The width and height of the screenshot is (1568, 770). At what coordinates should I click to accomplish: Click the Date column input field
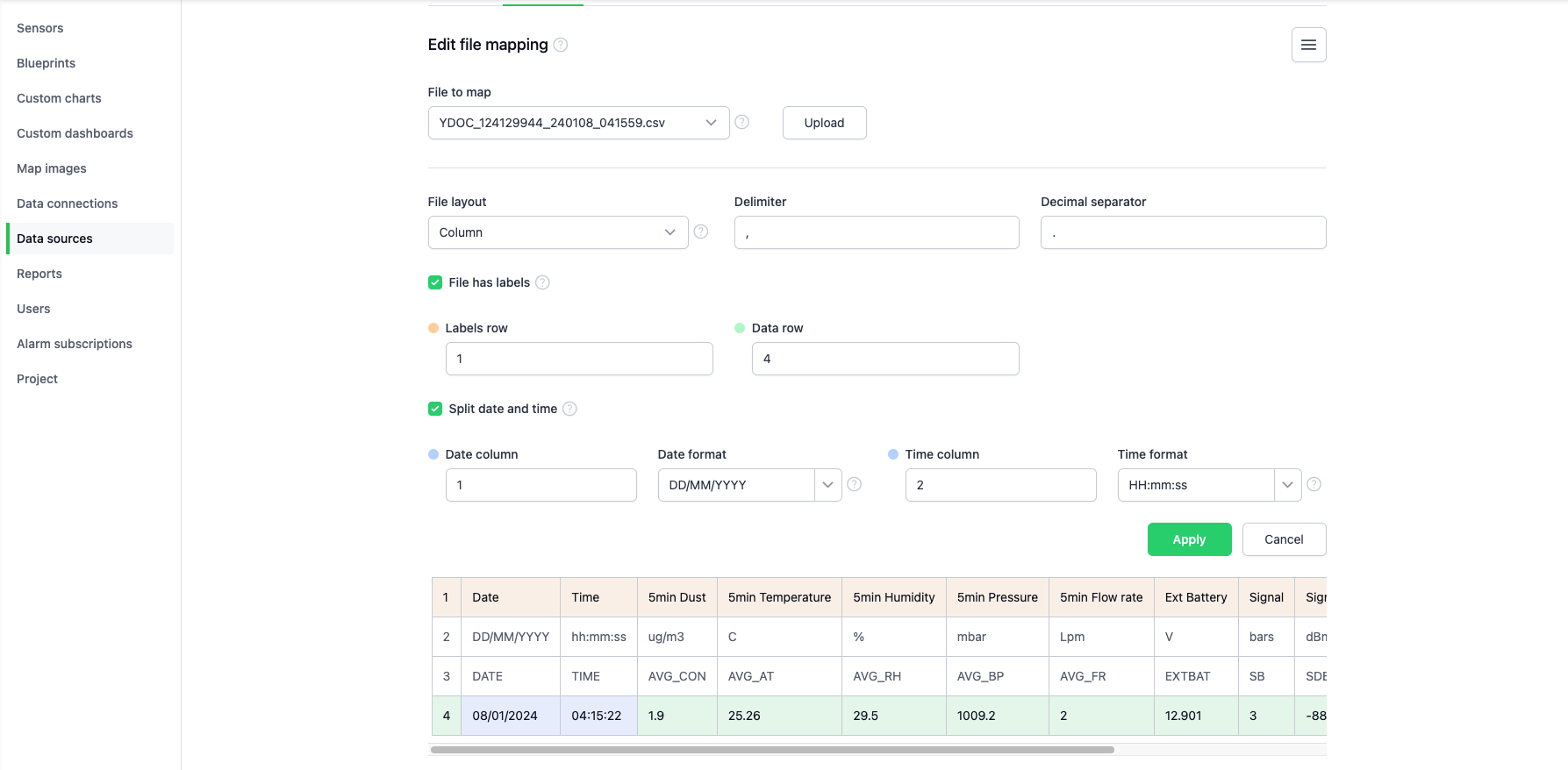[541, 485]
